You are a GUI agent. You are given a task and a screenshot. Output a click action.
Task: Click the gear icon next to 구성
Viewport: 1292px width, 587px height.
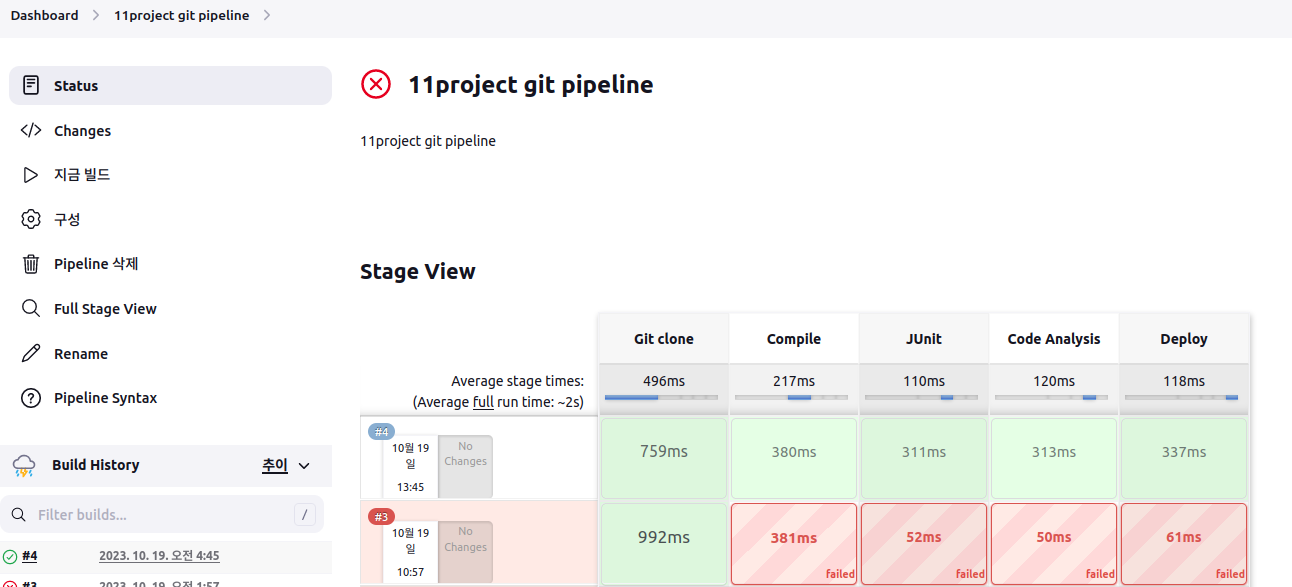coord(31,219)
